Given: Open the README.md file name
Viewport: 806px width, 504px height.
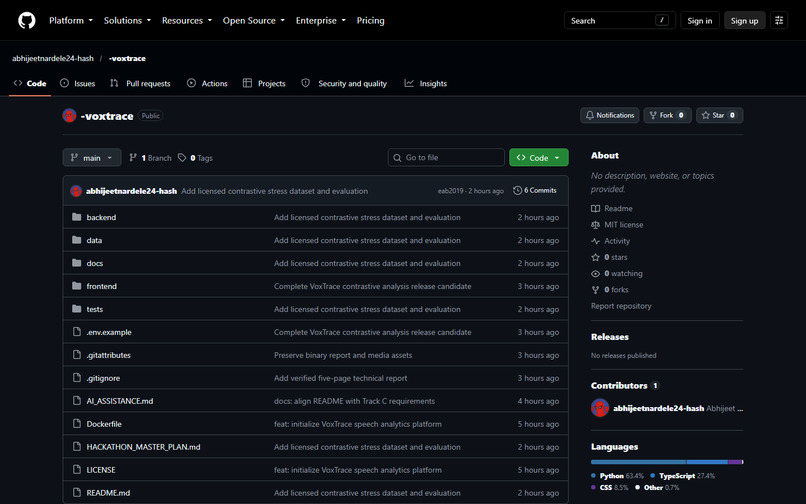Looking at the screenshot, I should (108, 493).
